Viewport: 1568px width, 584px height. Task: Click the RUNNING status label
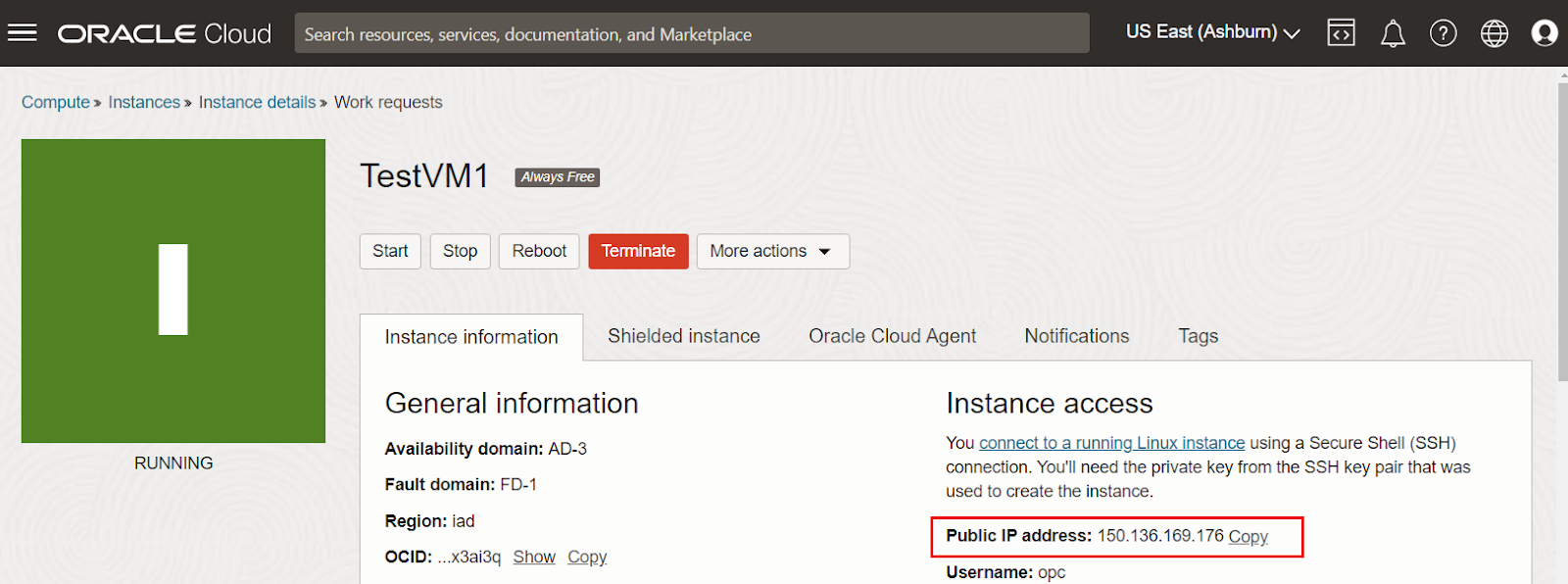pyautogui.click(x=173, y=463)
